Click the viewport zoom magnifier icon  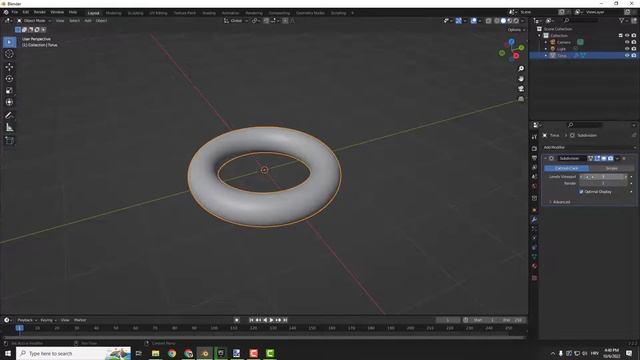coord(521,69)
